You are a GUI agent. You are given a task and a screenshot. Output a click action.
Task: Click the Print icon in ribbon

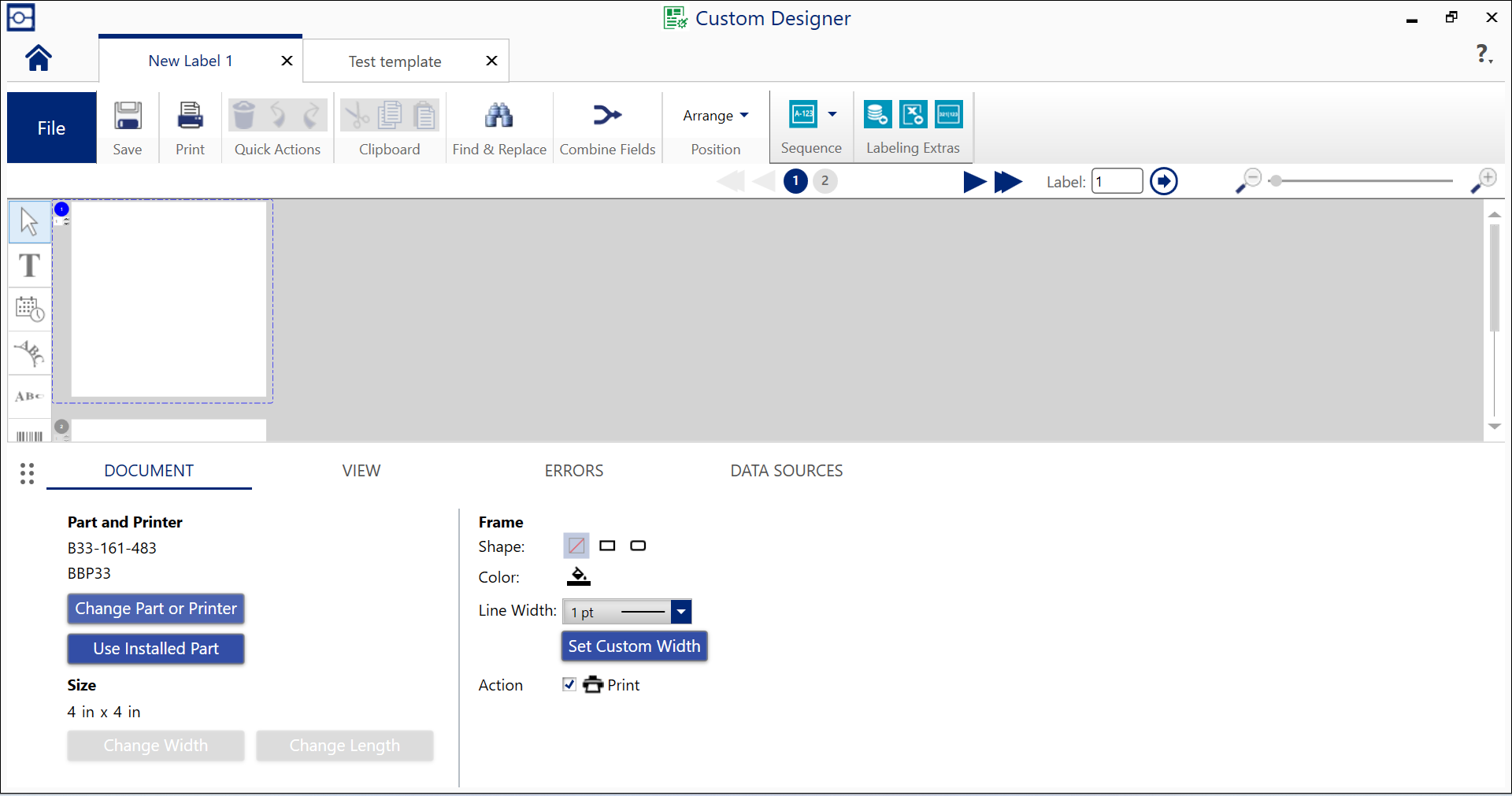(x=190, y=116)
